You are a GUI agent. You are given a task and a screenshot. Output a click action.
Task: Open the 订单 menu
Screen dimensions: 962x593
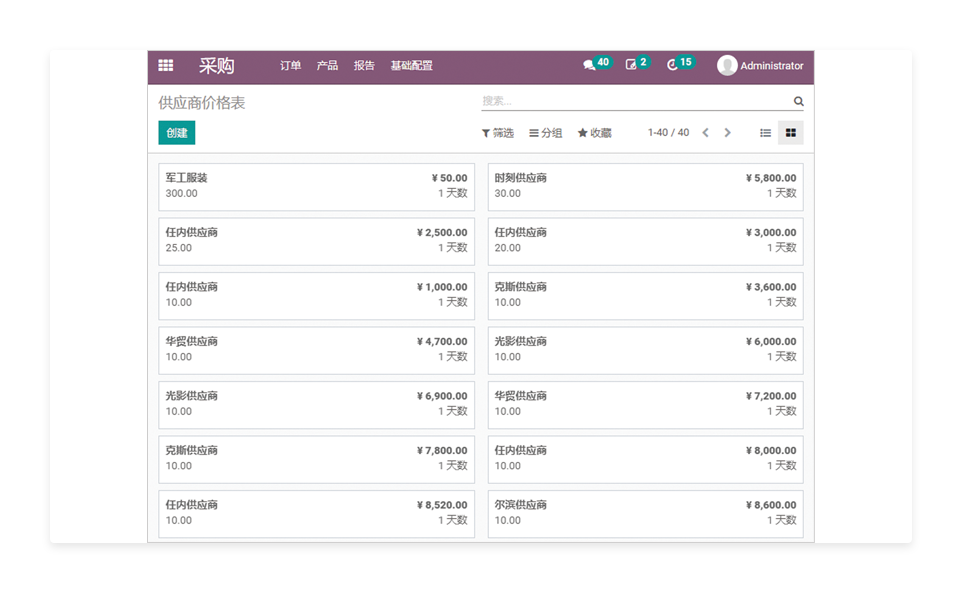coord(290,66)
